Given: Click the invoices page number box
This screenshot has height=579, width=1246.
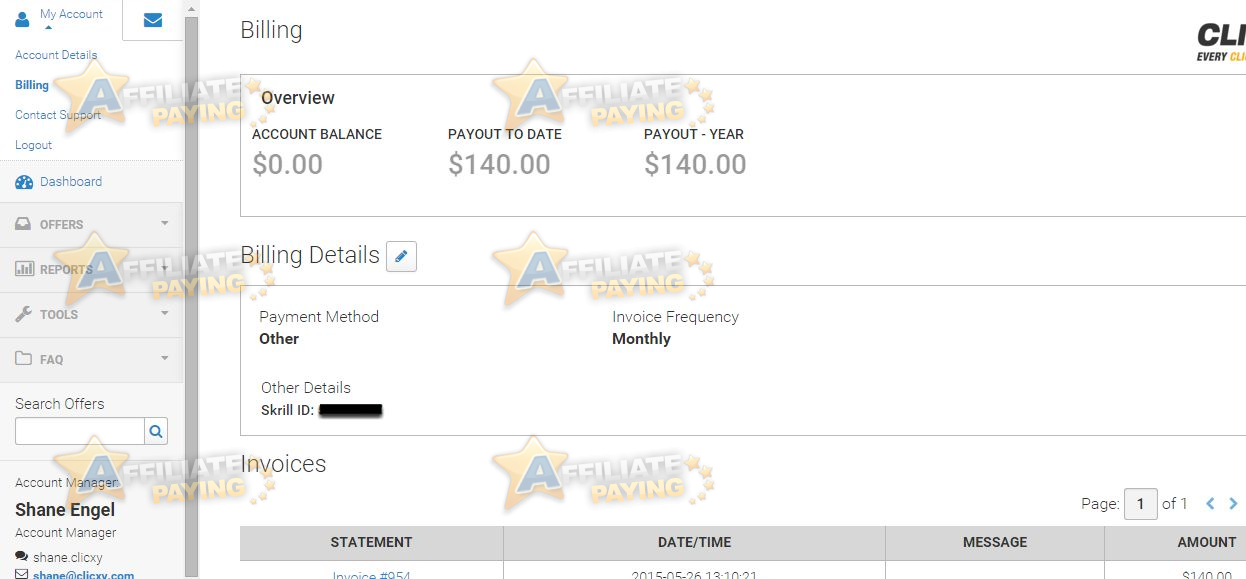Looking at the screenshot, I should click(1141, 504).
